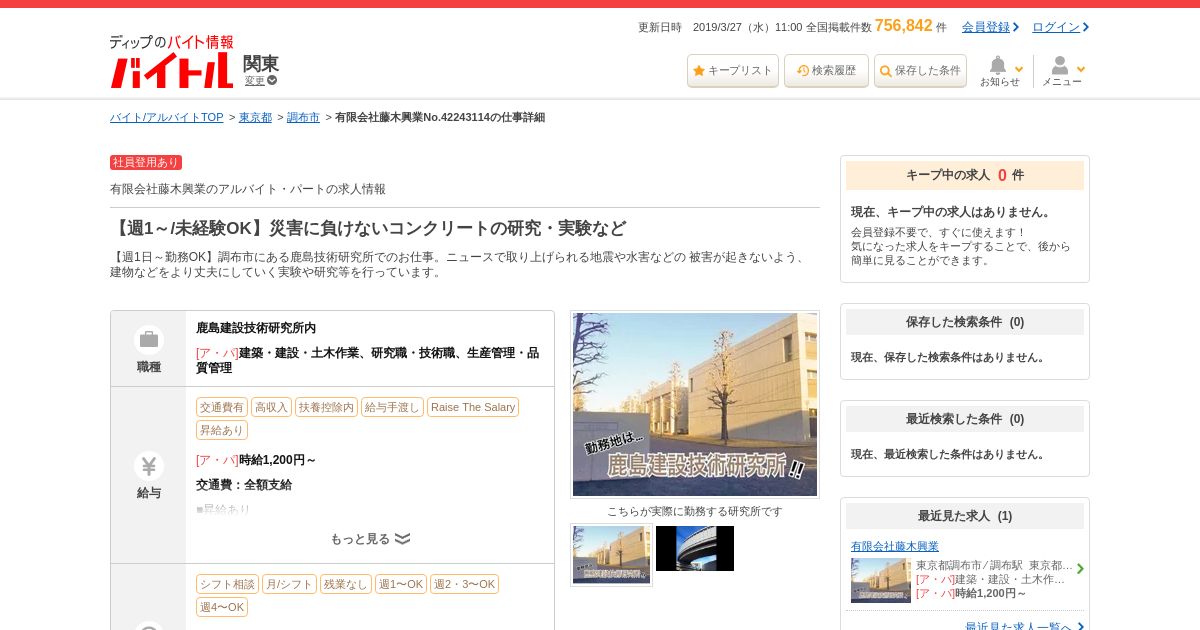Viewport: 1200px width, 630px height.
Task: Click the Raise The Salary tag
Action: (x=473, y=407)
